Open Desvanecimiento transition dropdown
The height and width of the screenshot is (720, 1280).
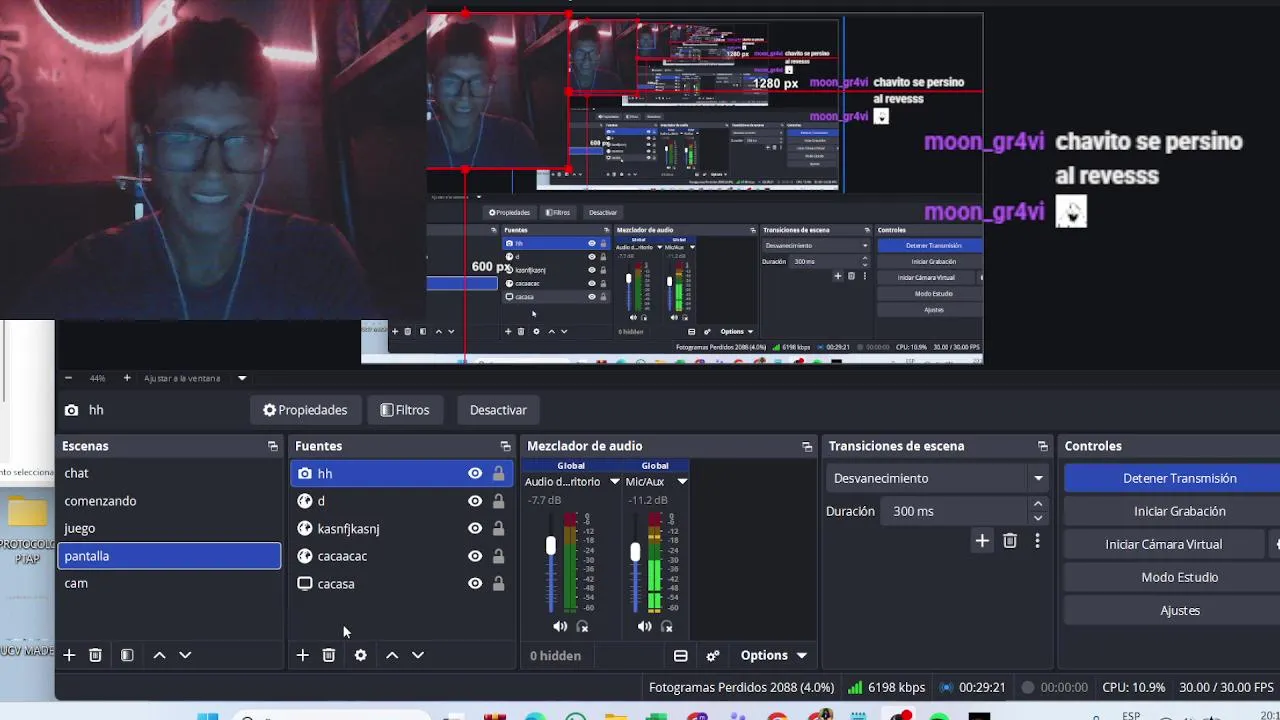pyautogui.click(x=938, y=478)
